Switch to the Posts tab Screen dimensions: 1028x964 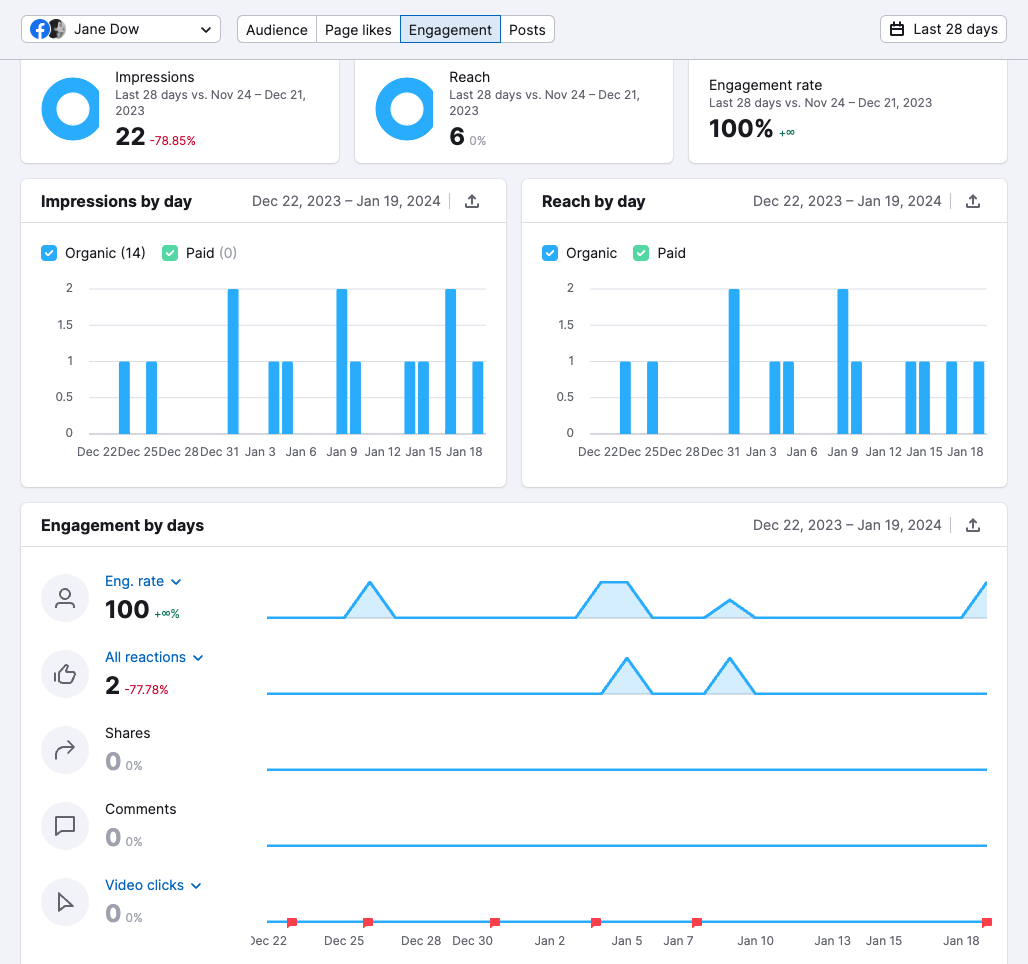[527, 29]
